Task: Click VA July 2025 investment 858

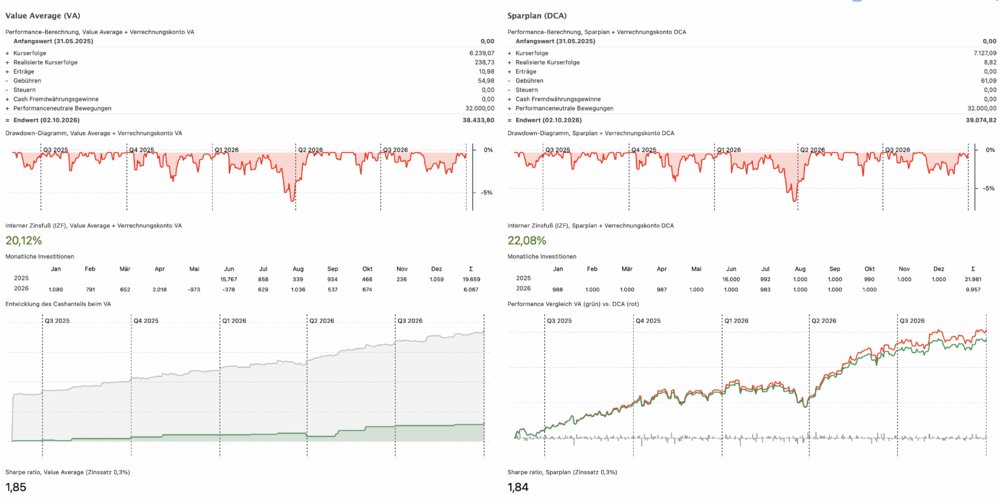Action: click(x=263, y=279)
